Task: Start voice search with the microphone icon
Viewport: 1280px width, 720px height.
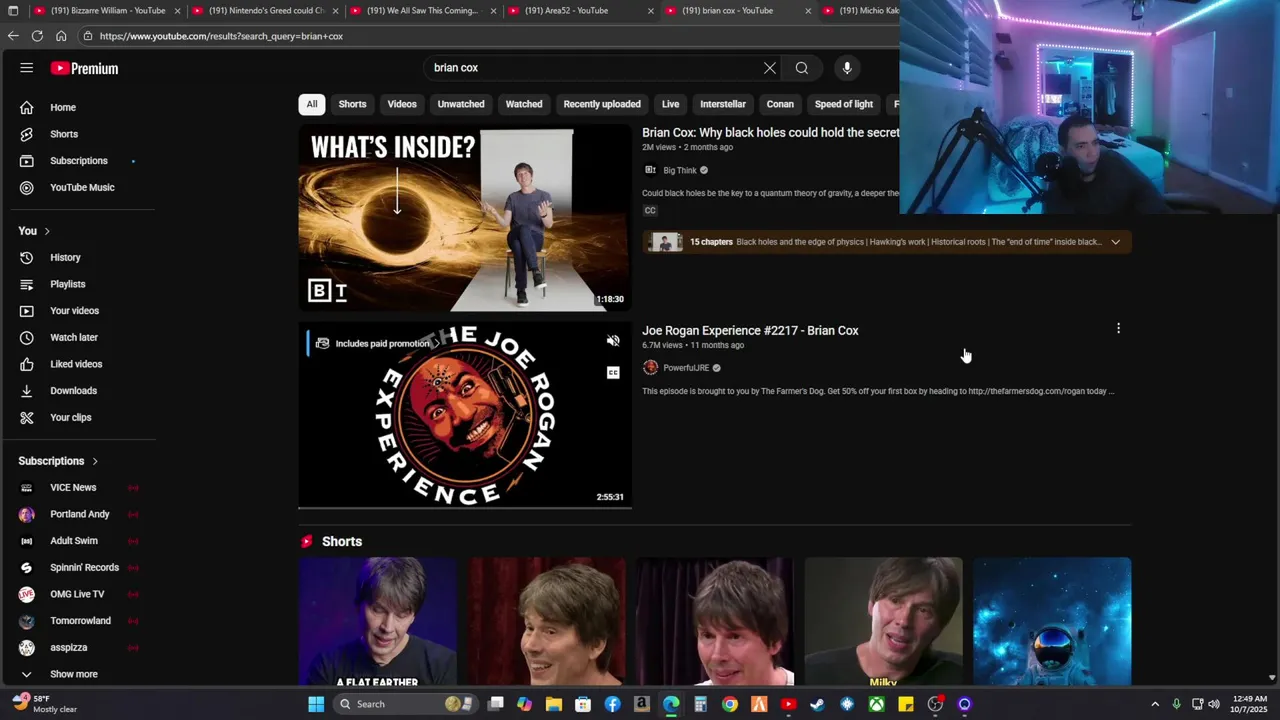Action: point(847,68)
